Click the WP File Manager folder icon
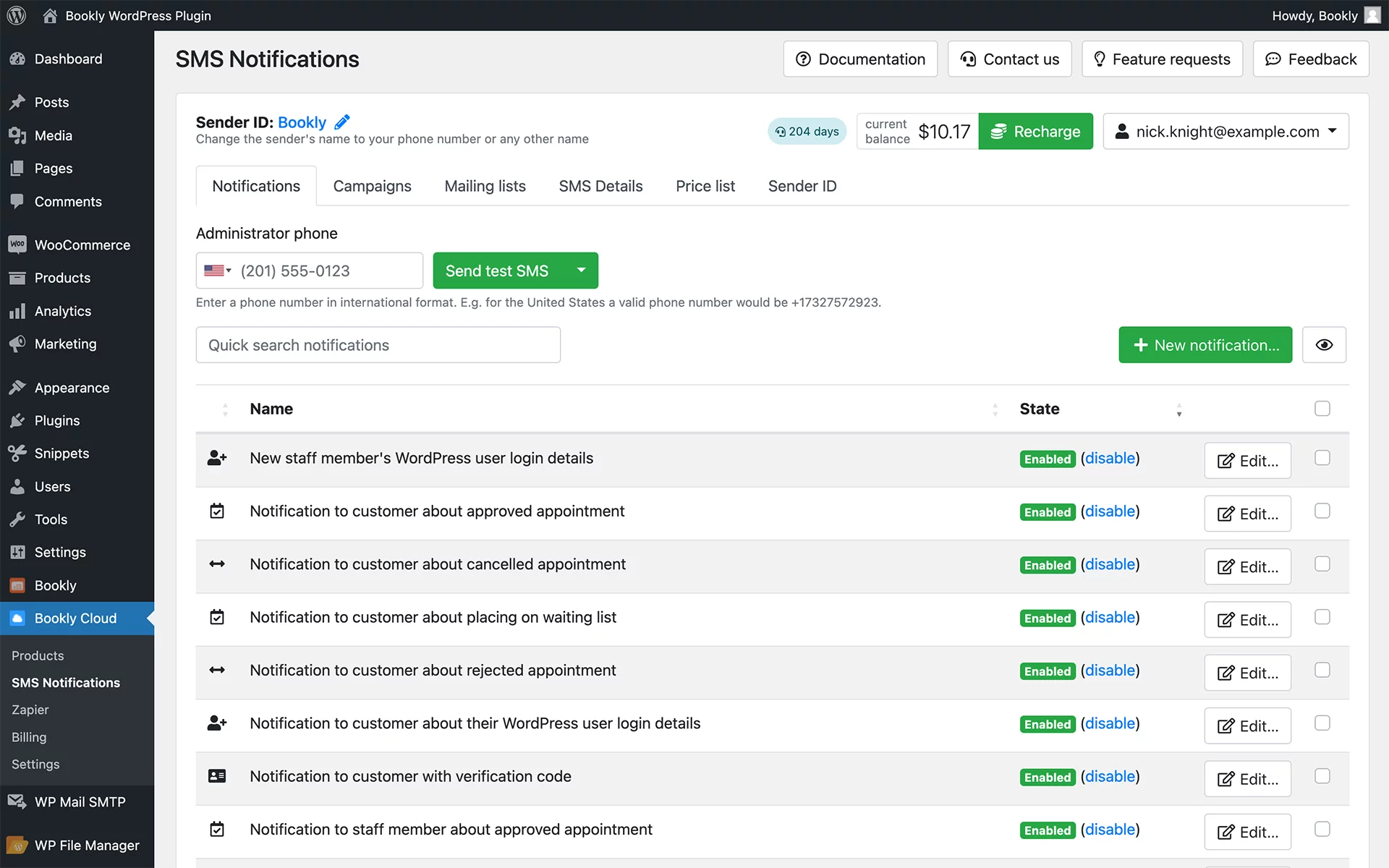Image resolution: width=1389 pixels, height=868 pixels. click(17, 845)
